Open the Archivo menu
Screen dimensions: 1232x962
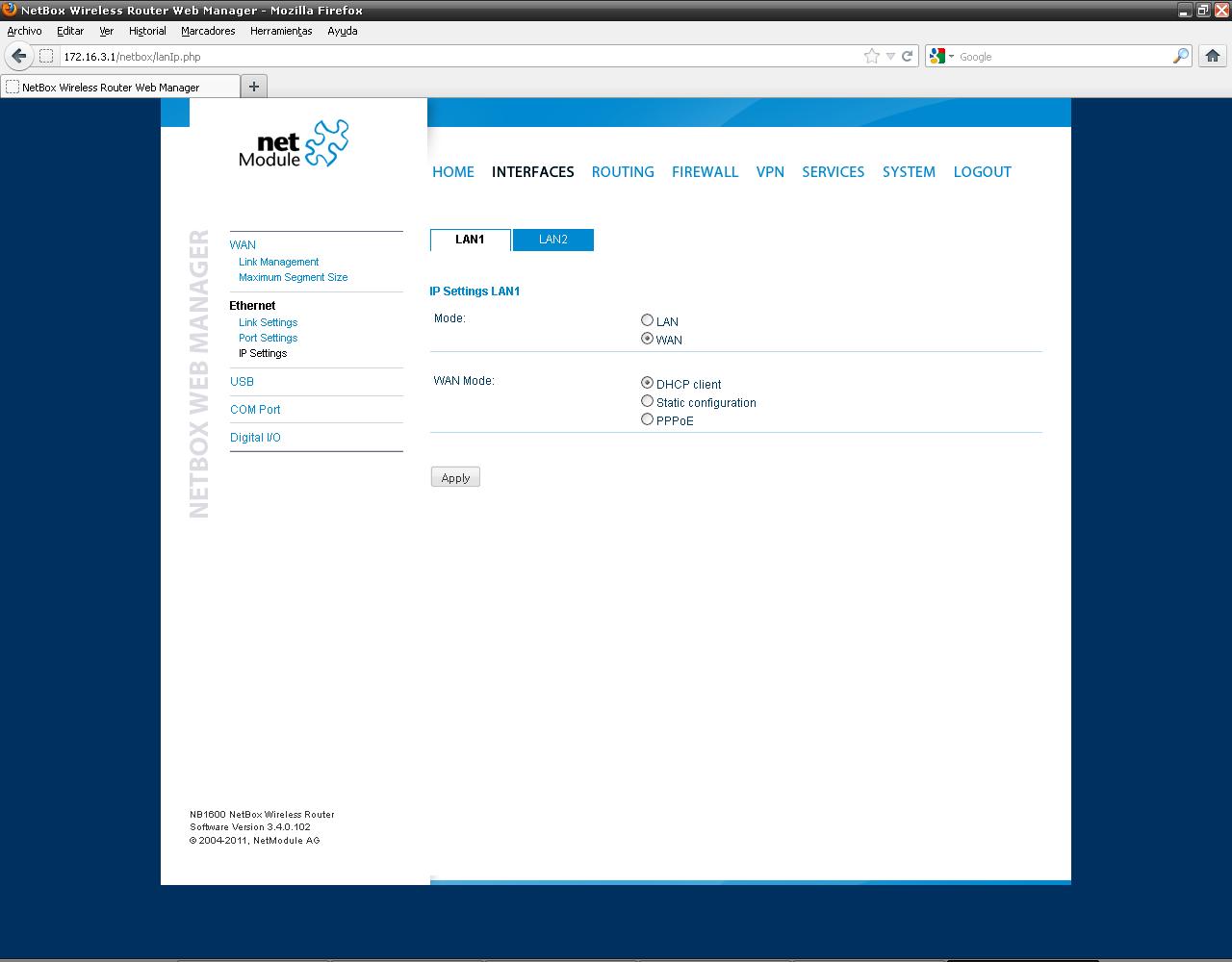(24, 31)
